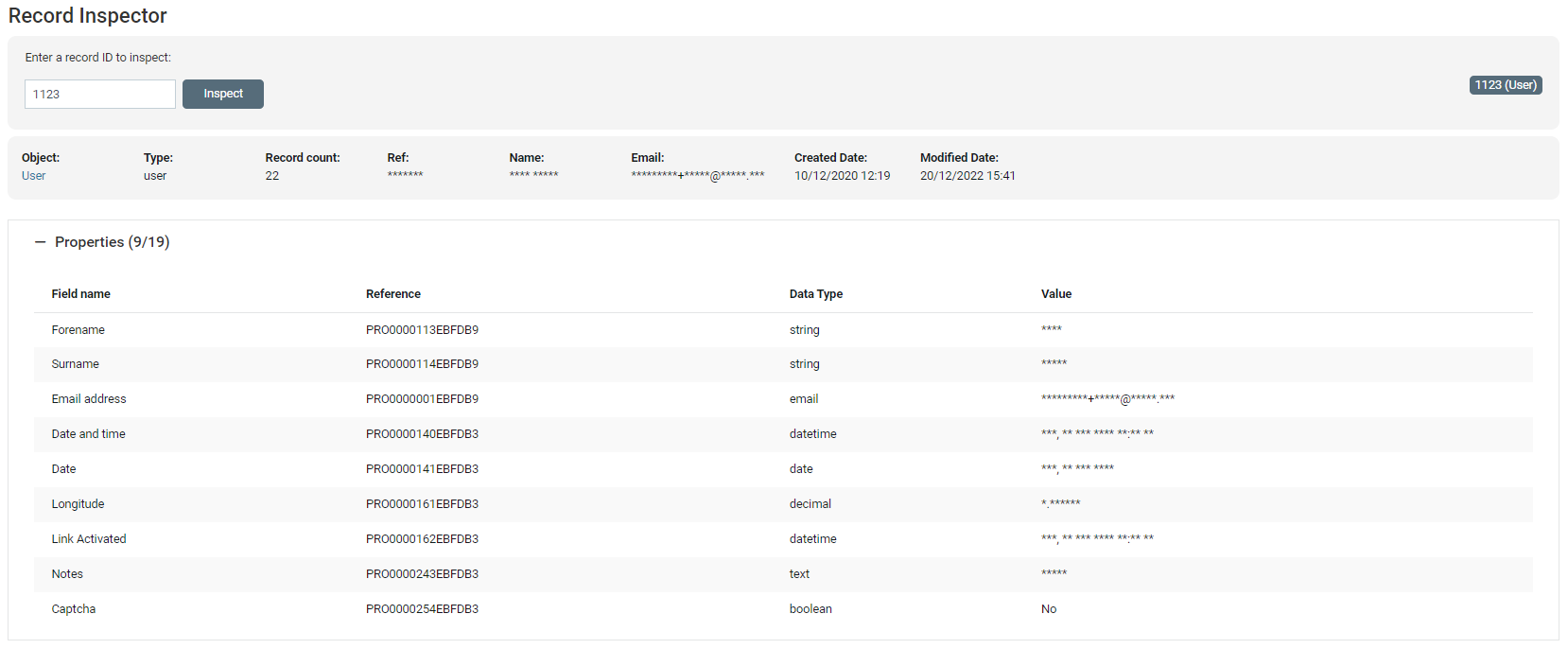Collapse the Properties section minus icon
Screen dimensions: 1568x649
pyautogui.click(x=40, y=242)
